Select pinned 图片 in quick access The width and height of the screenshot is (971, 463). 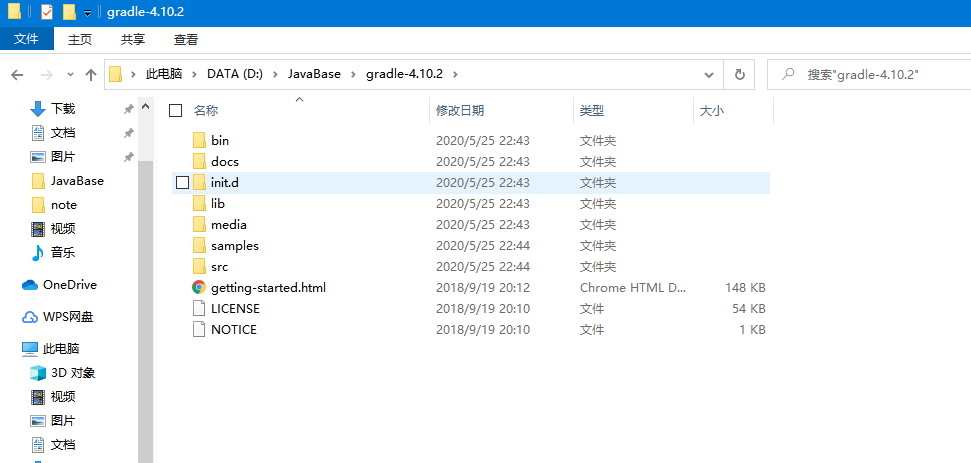[63, 157]
